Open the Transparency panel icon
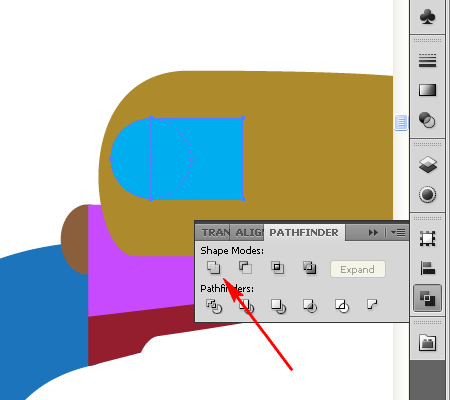This screenshot has height=400, width=450. coord(427,120)
